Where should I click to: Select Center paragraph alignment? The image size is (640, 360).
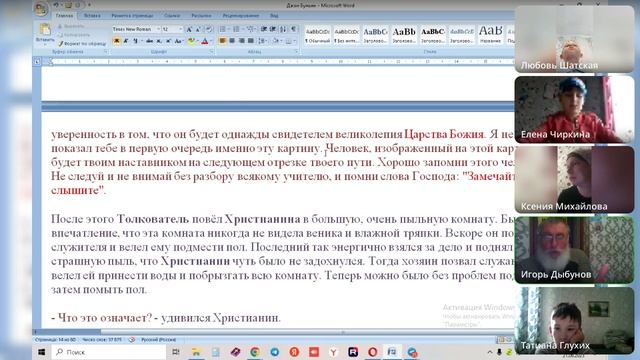(x=232, y=41)
